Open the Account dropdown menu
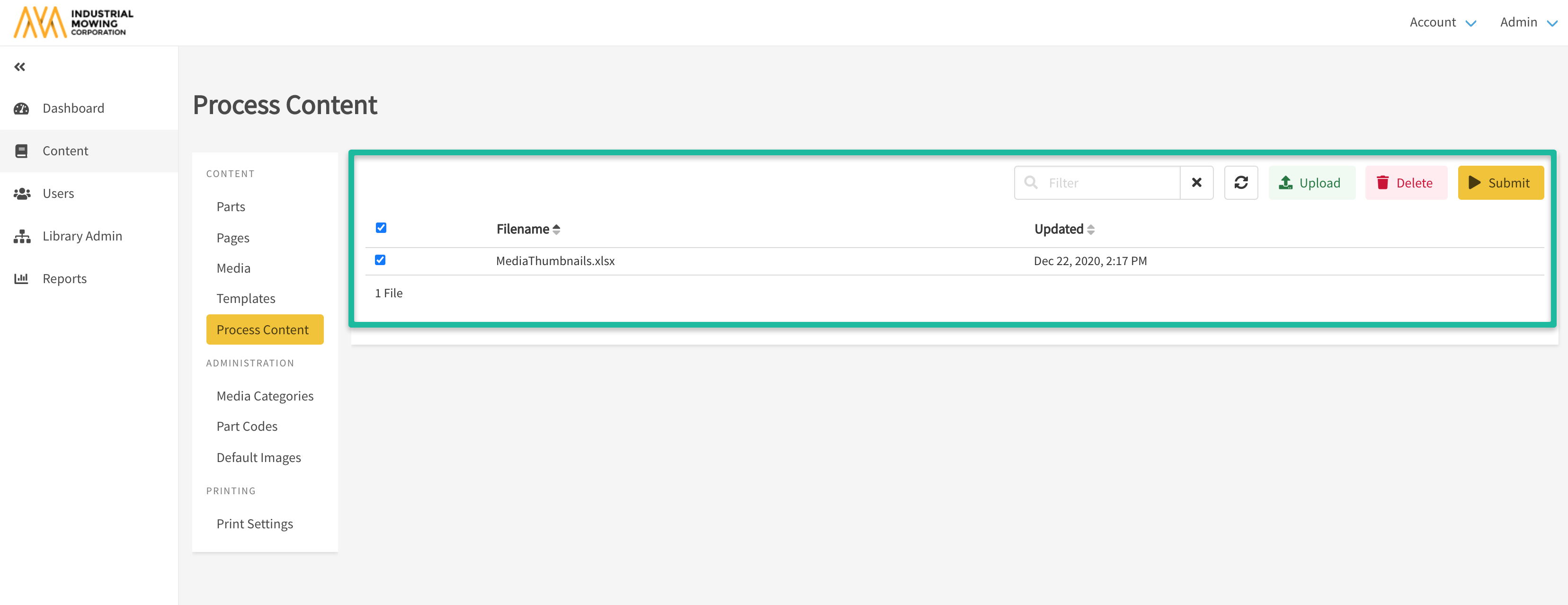 1442,23
